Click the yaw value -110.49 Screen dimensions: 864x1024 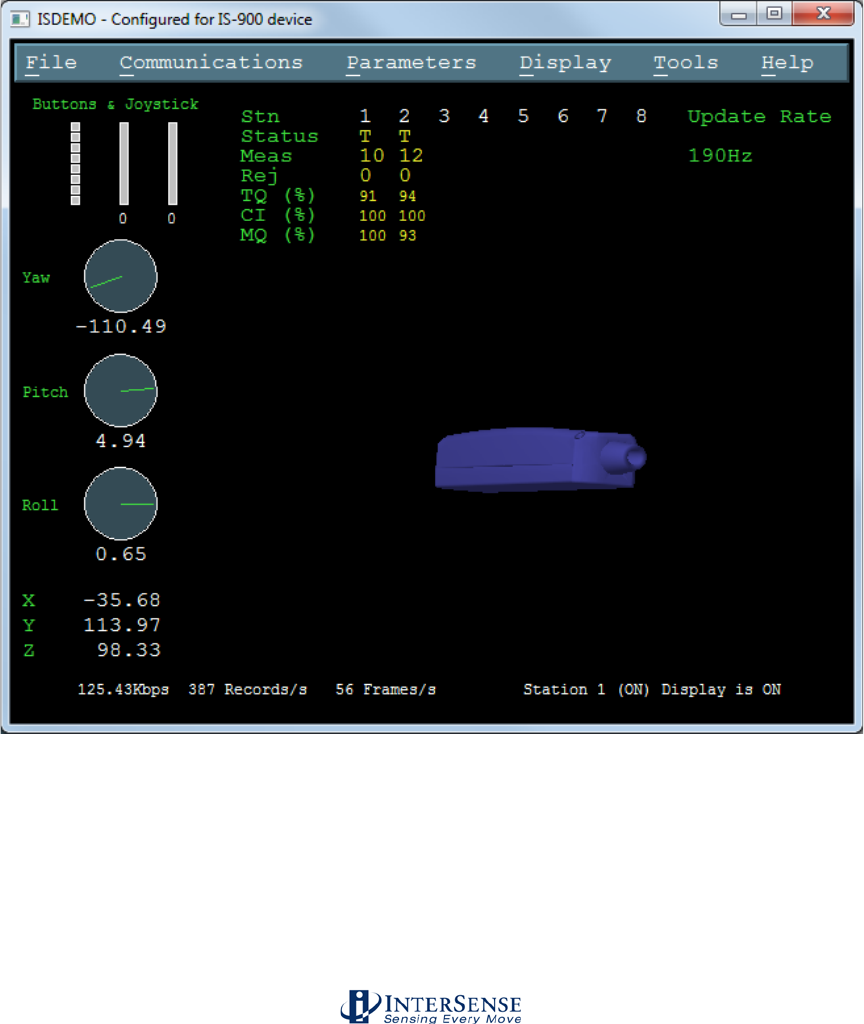click(121, 327)
